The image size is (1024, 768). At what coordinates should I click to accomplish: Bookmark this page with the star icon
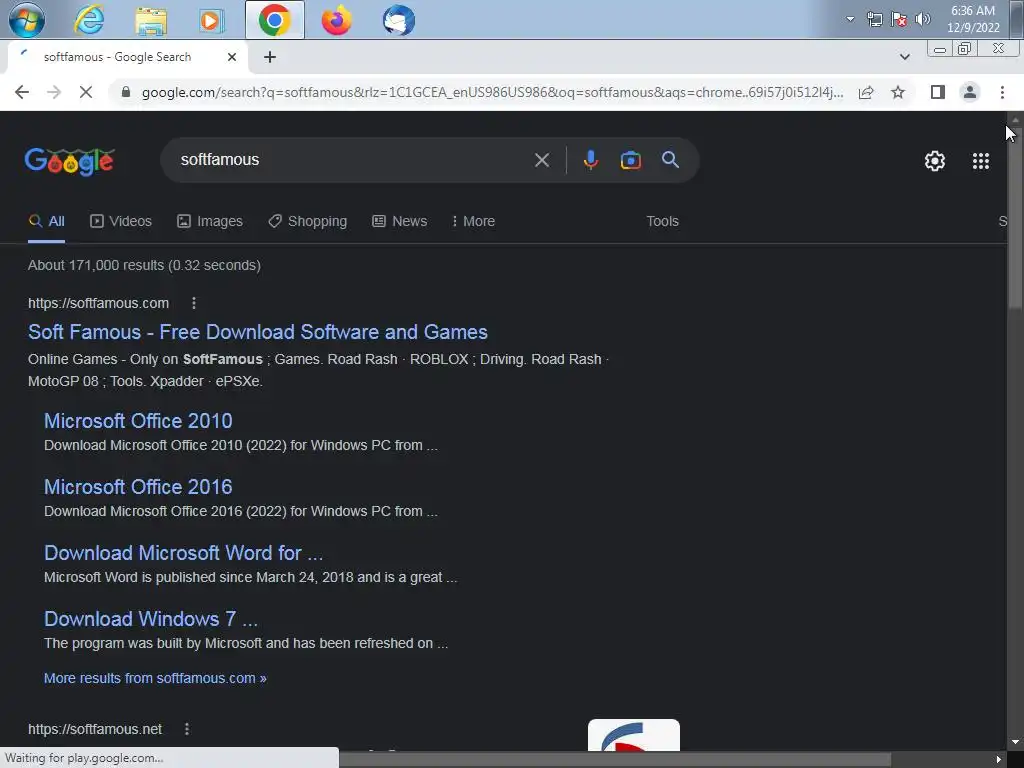click(x=898, y=92)
